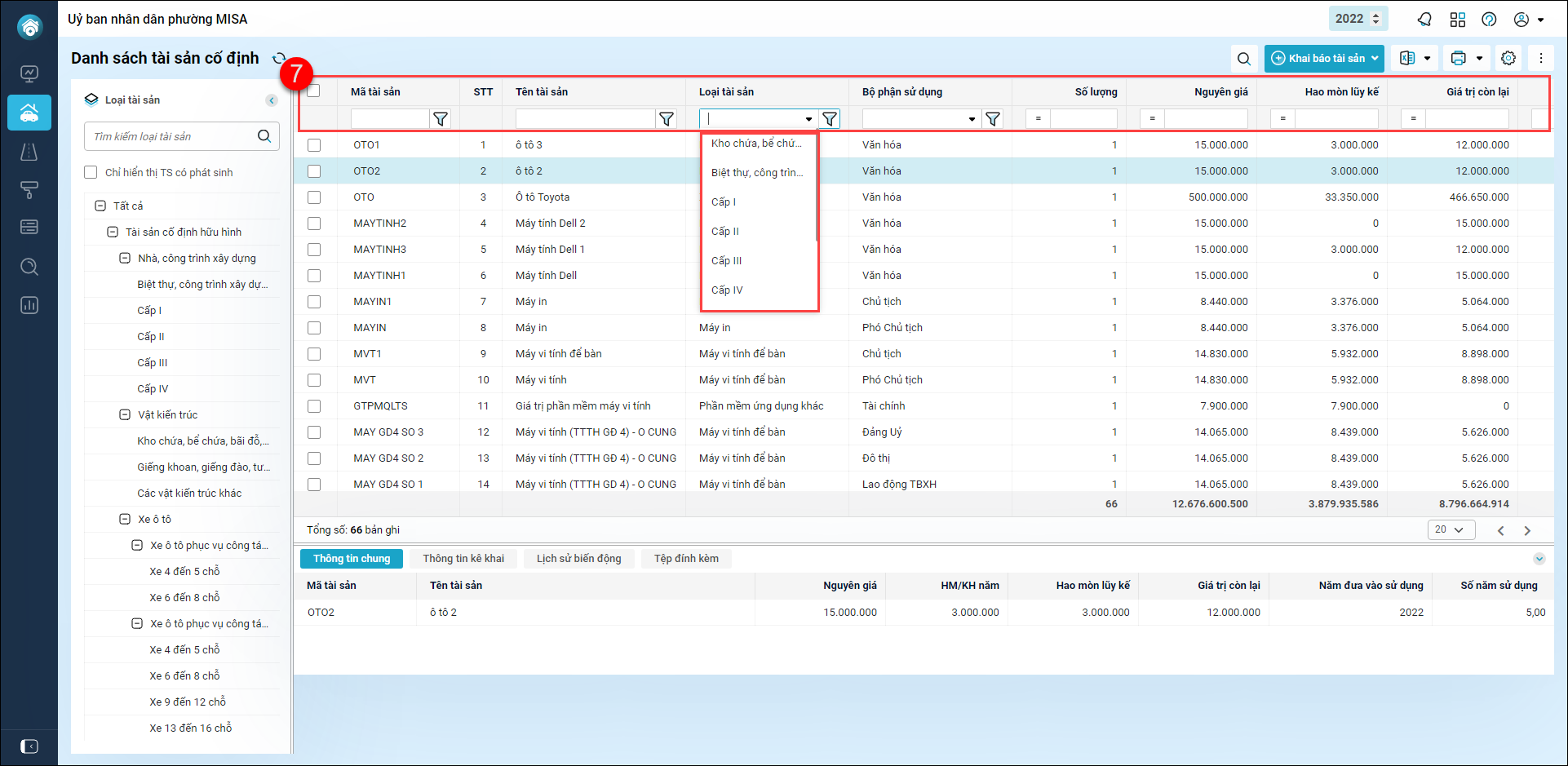Screen dimensions: 1568x766
Task: Click the filter funnel for Mã tài sản
Action: pos(441,119)
